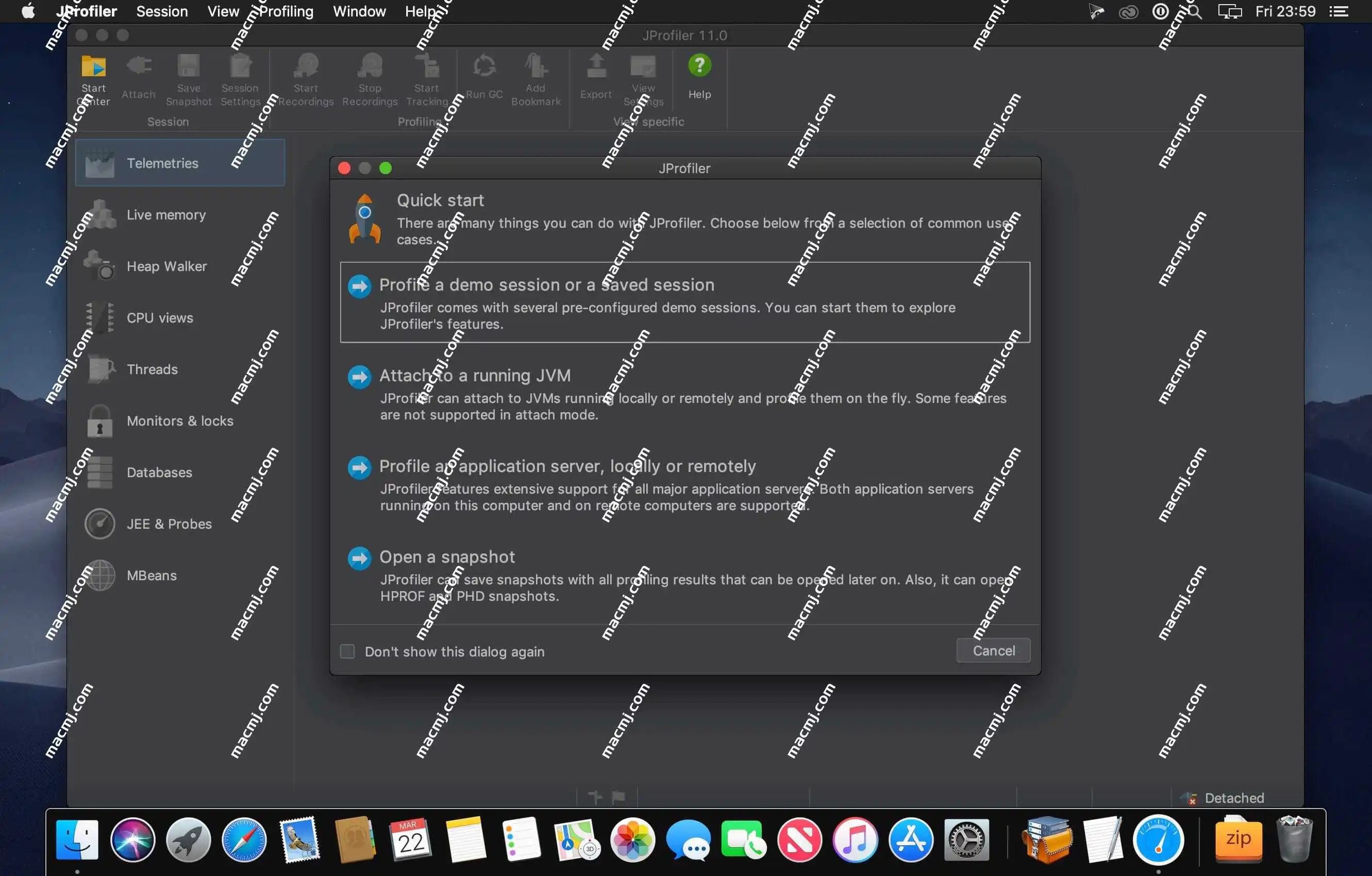Open JEE & Probes in the sidebar
Image resolution: width=1372 pixels, height=876 pixels.
pyautogui.click(x=180, y=524)
